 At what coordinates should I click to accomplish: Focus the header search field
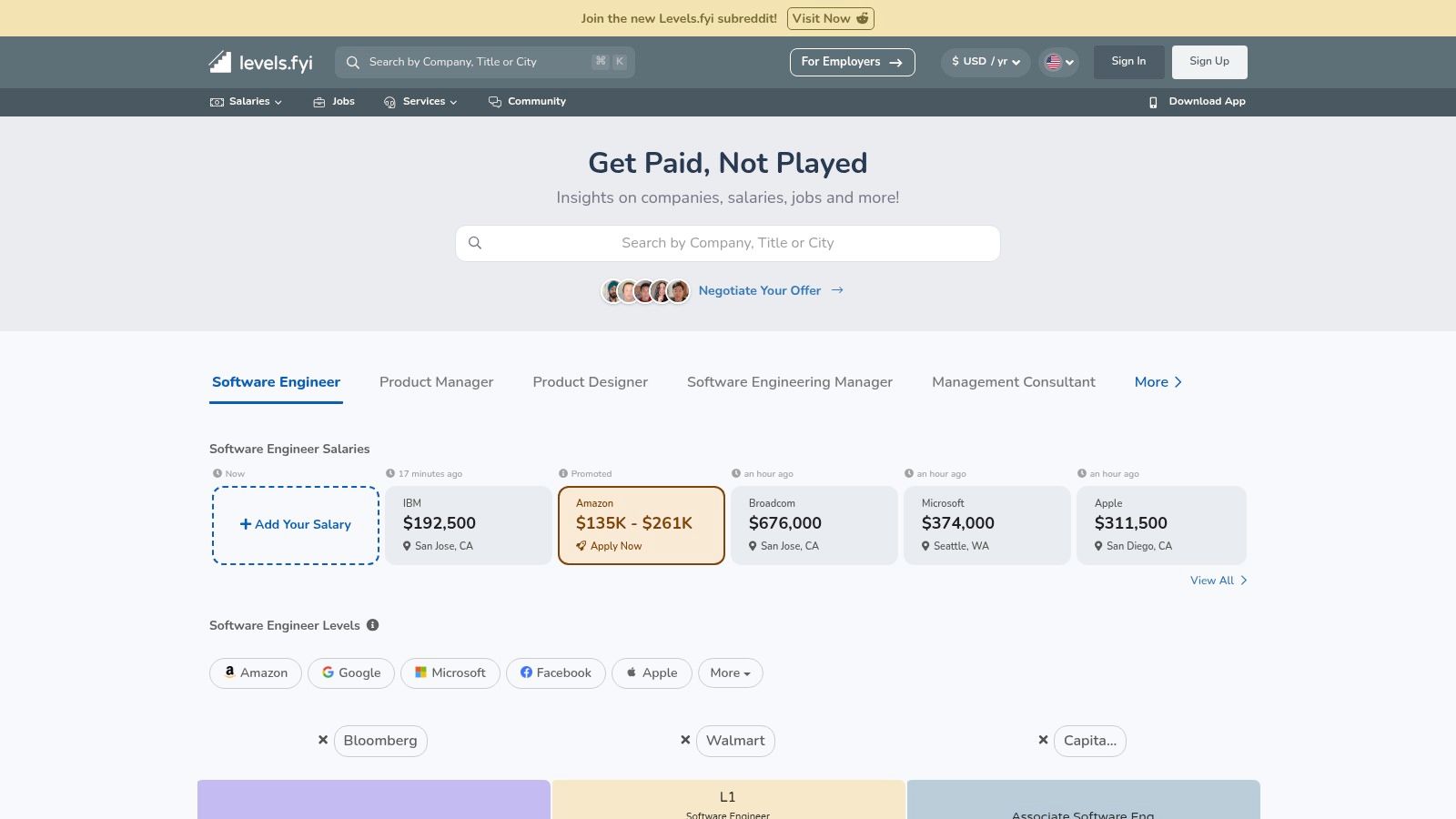point(485,62)
